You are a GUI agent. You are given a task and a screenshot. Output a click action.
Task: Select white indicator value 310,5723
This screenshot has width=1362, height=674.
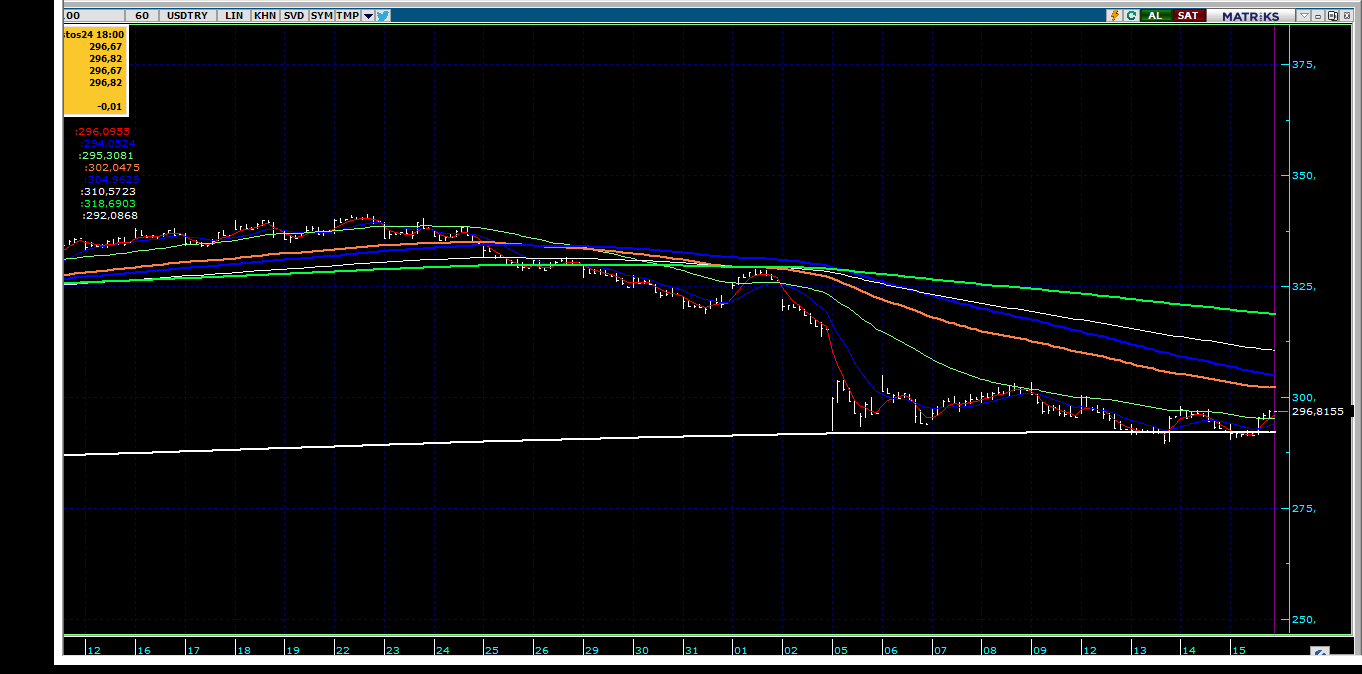tap(108, 191)
